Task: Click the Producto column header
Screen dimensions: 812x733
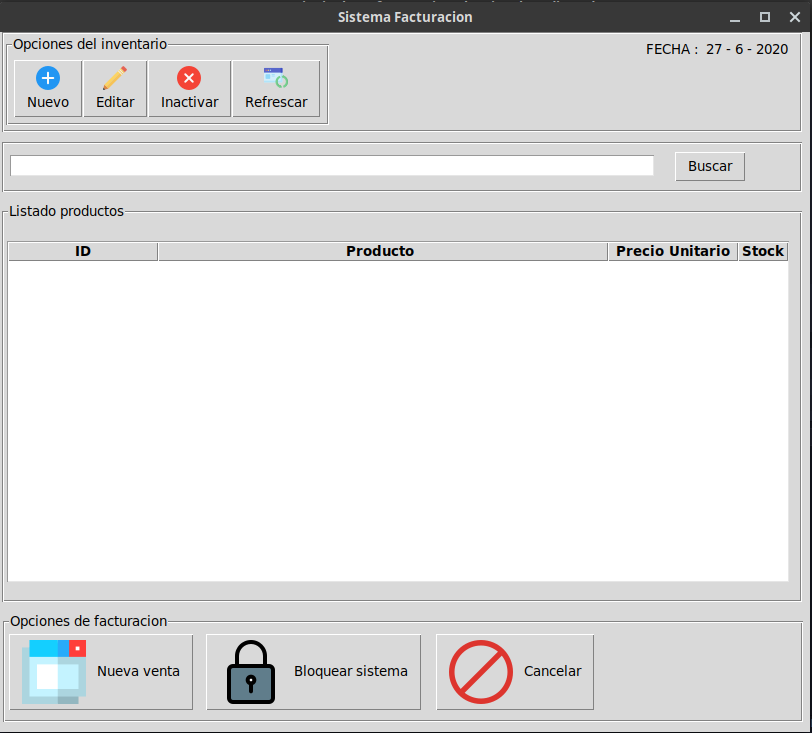Action: (380, 251)
